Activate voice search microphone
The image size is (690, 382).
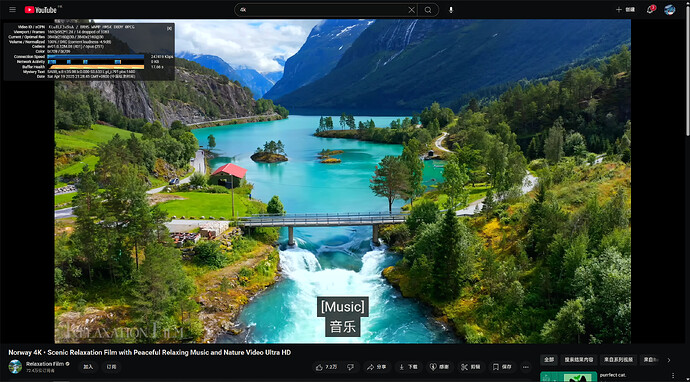[x=451, y=10]
